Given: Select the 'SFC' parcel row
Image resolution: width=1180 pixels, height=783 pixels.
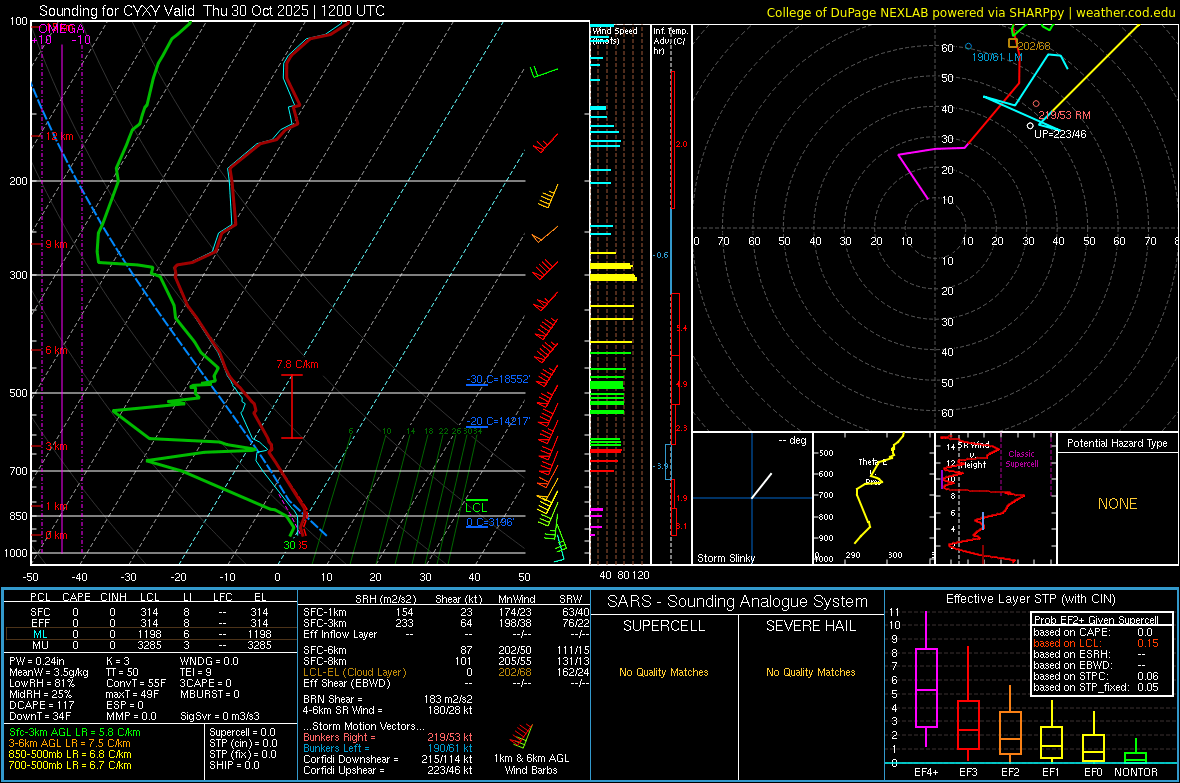Looking at the screenshot, I should tap(151, 612).
